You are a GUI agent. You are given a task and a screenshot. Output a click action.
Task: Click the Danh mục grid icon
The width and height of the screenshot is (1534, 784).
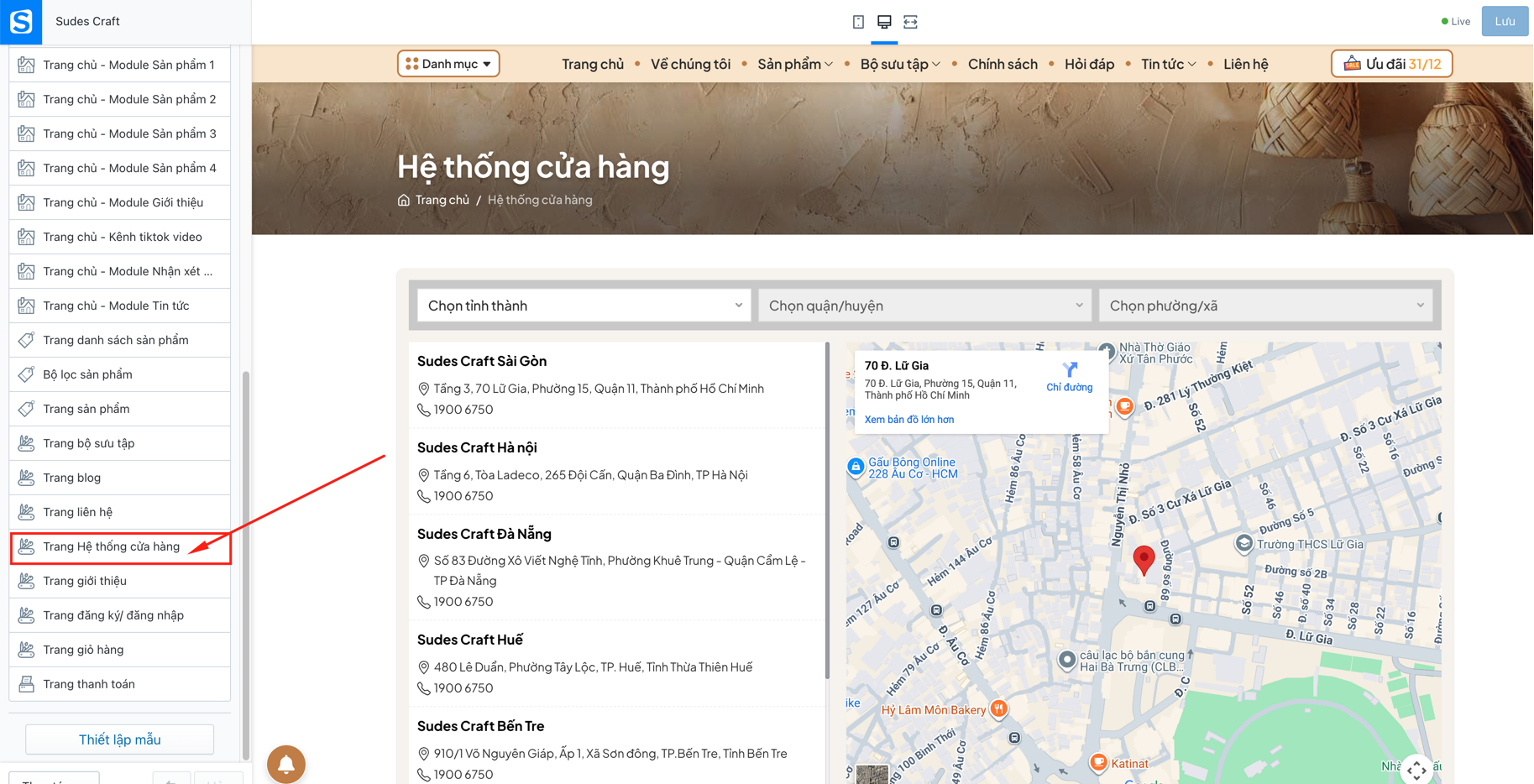[x=411, y=64]
